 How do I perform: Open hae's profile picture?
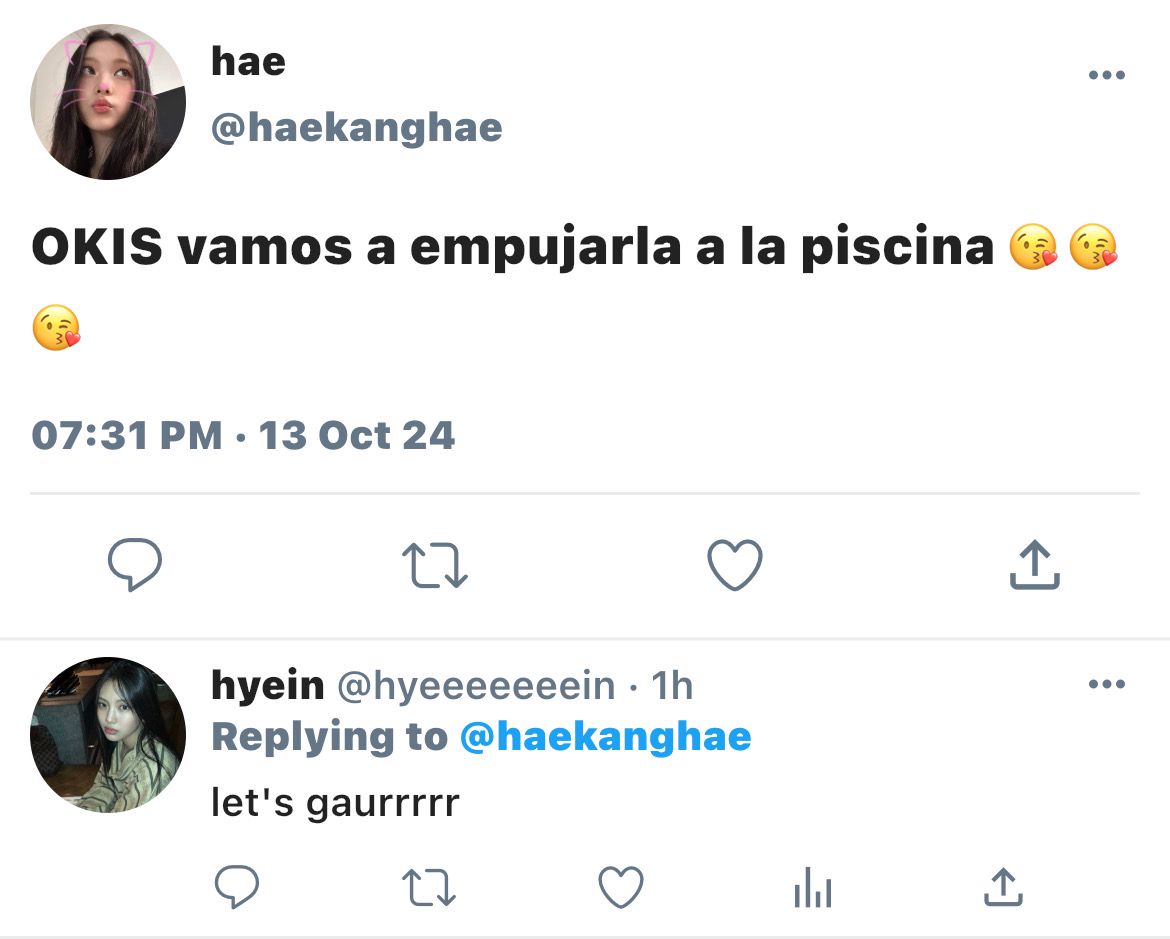pyautogui.click(x=107, y=102)
